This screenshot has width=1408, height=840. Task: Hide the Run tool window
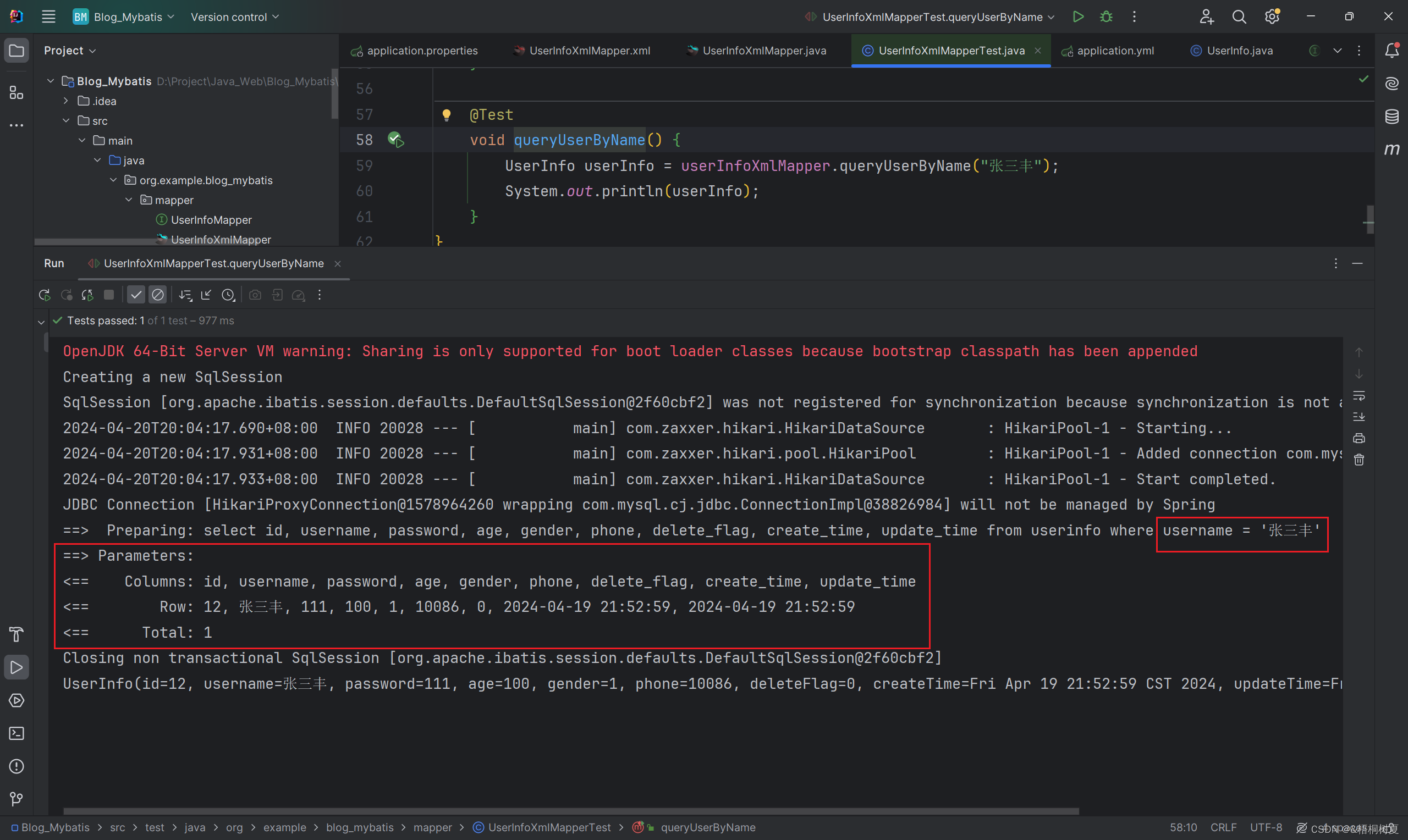(x=1357, y=264)
